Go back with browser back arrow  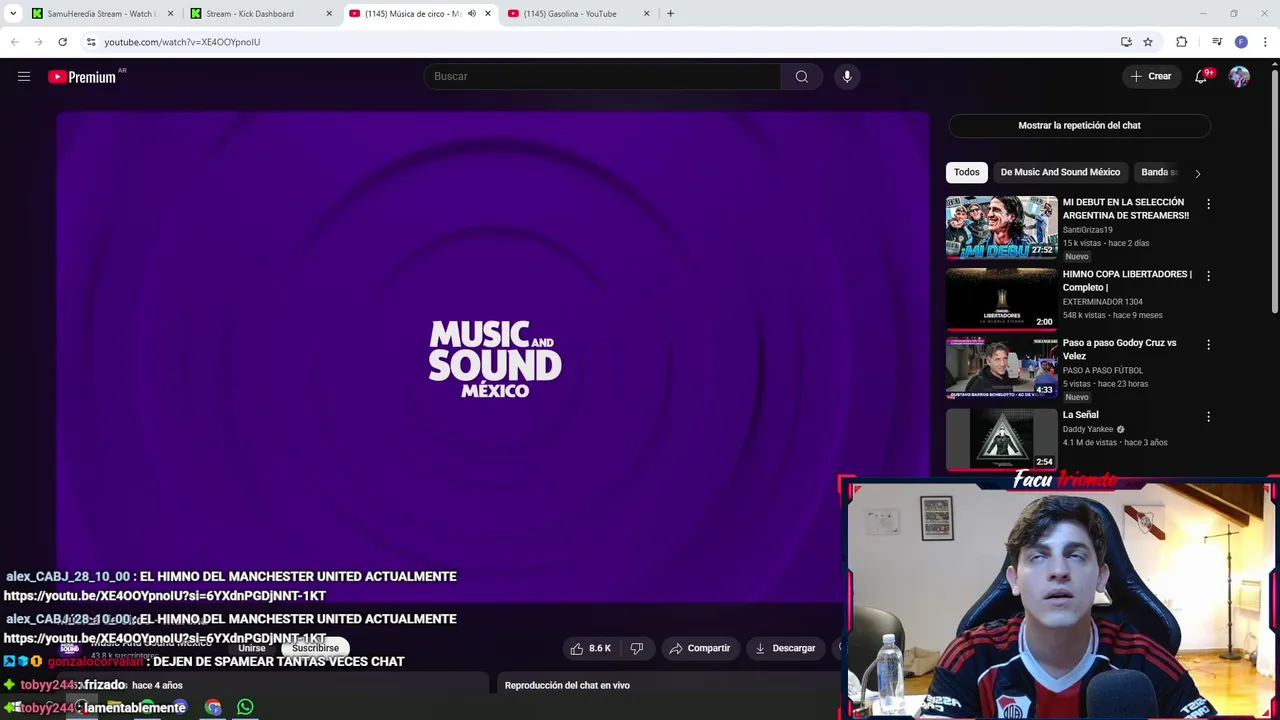[14, 42]
